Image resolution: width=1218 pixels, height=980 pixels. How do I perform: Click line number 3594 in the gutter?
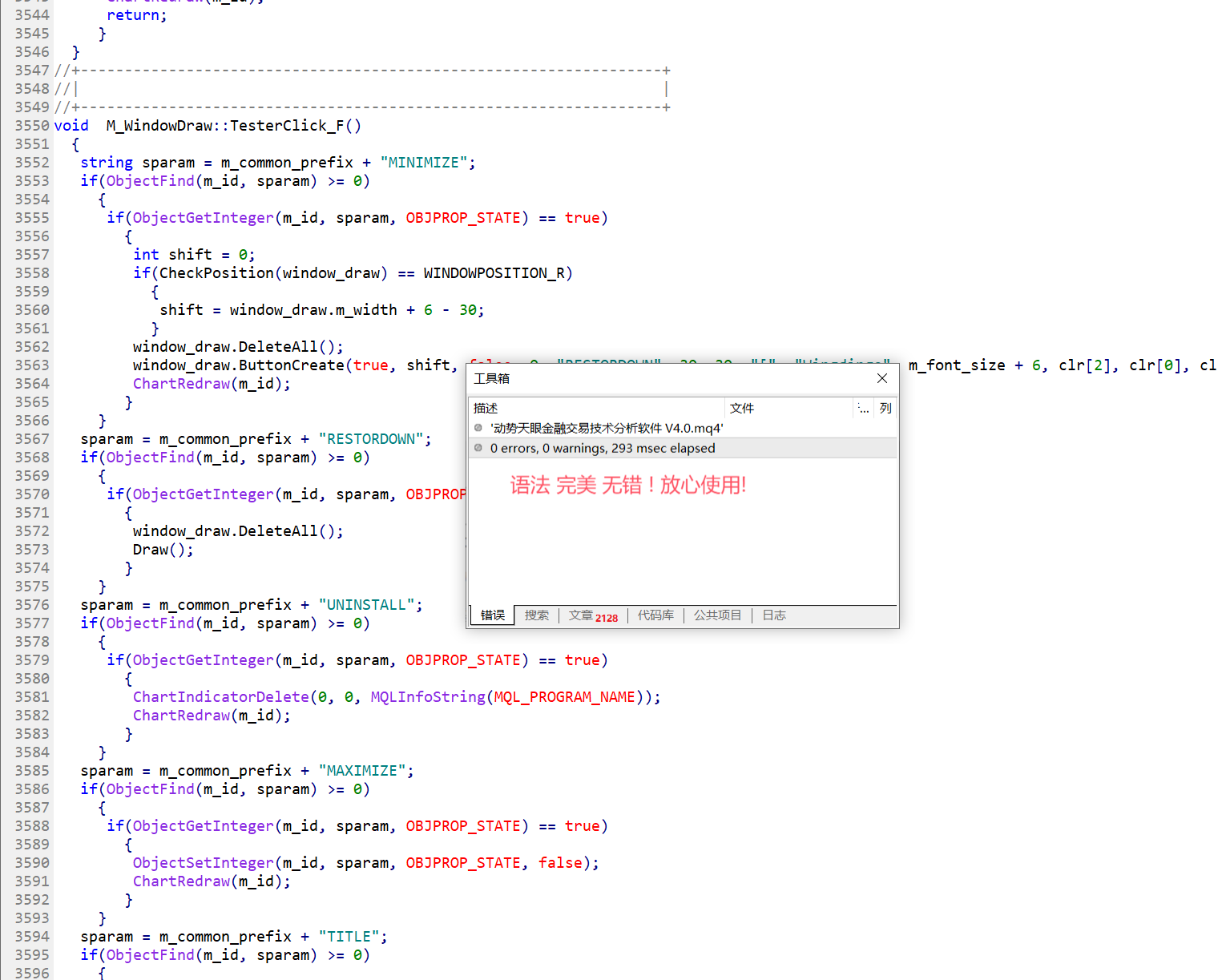32,937
